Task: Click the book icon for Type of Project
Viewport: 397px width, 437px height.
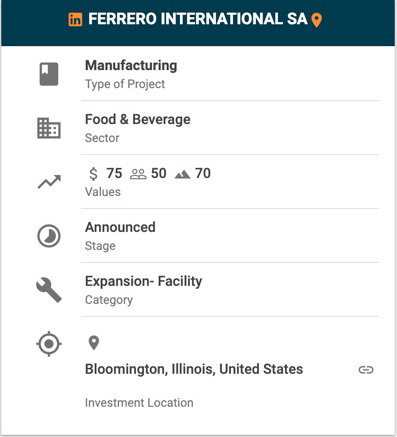Action: pyautogui.click(x=49, y=74)
